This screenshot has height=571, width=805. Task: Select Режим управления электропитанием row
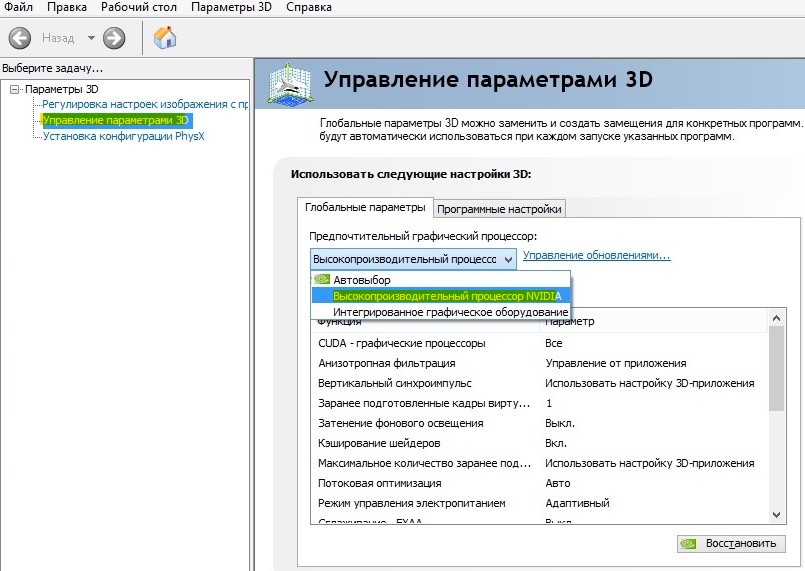point(540,503)
